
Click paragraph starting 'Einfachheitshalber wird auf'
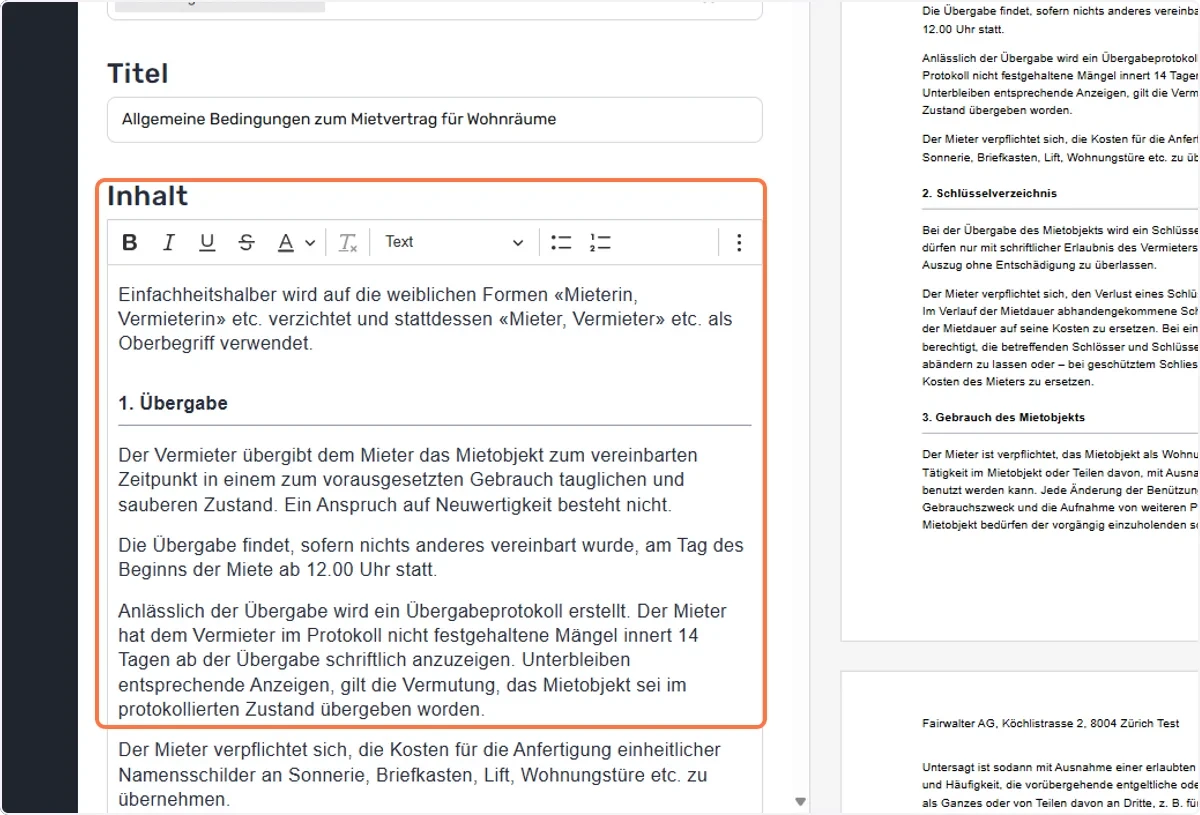[426, 320]
